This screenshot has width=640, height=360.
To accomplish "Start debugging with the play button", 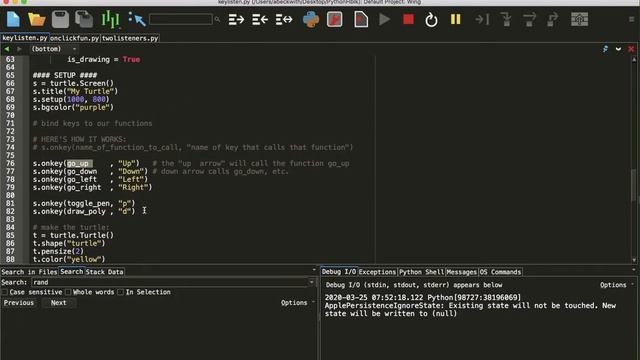I will pyautogui.click(x=384, y=19).
